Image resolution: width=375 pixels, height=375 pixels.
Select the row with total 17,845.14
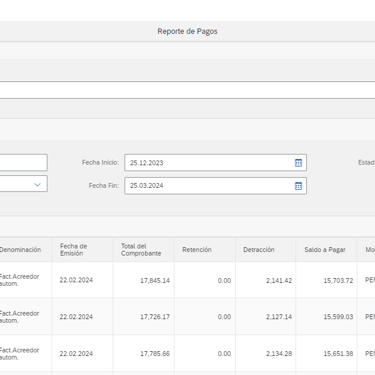[x=187, y=280]
